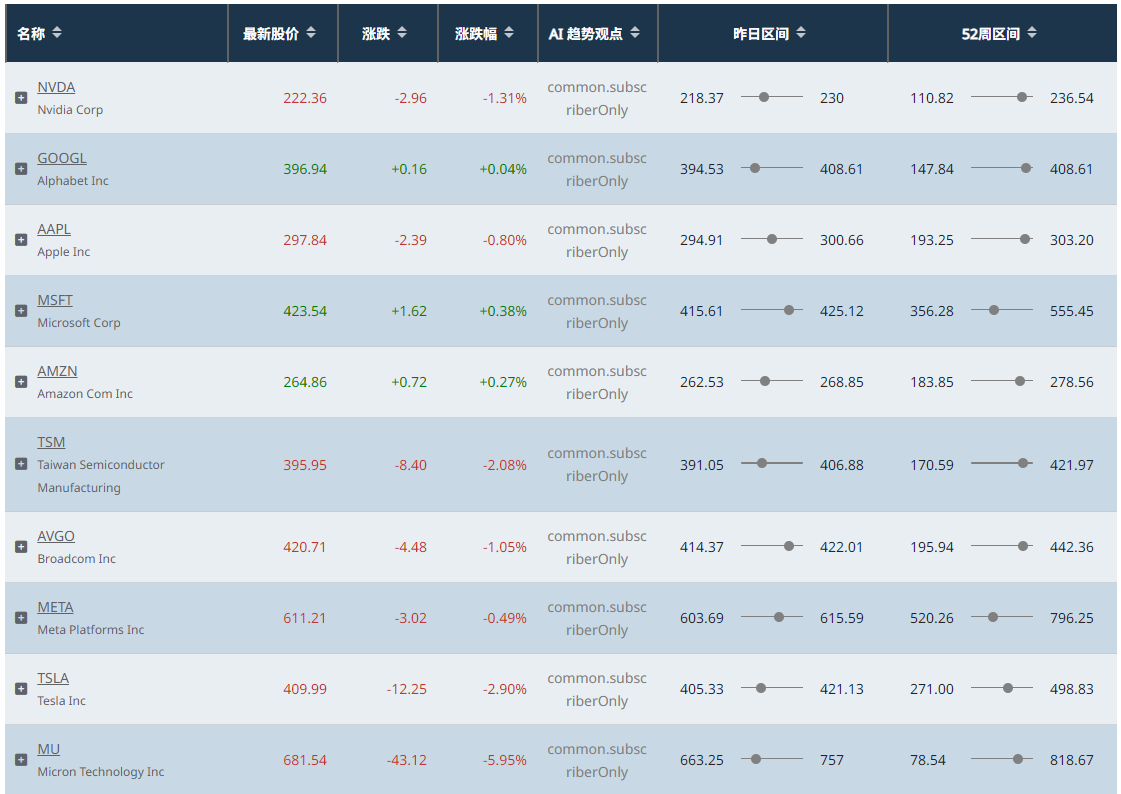
Task: Click META price 611.21
Action: coord(305,618)
